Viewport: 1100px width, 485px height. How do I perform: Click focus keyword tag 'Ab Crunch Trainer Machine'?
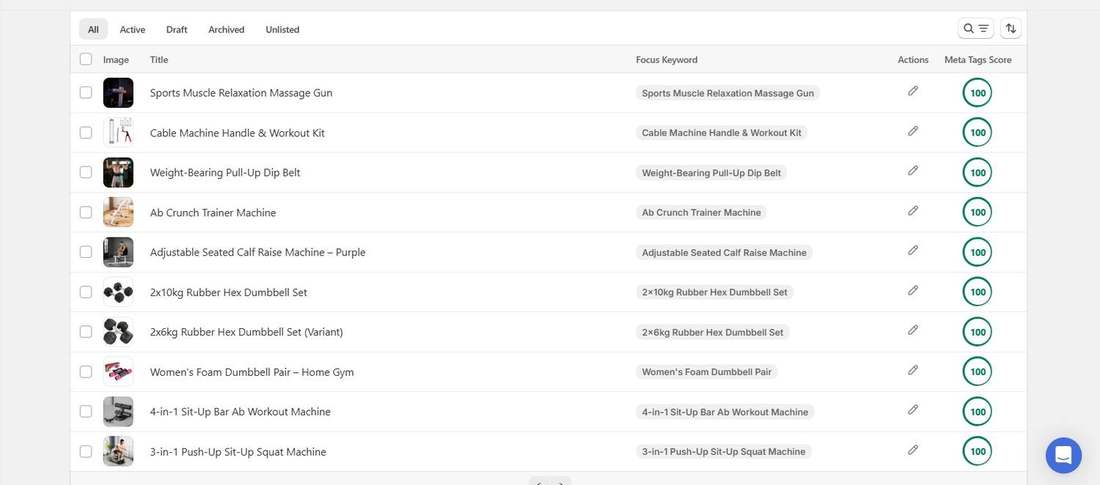tap(702, 213)
